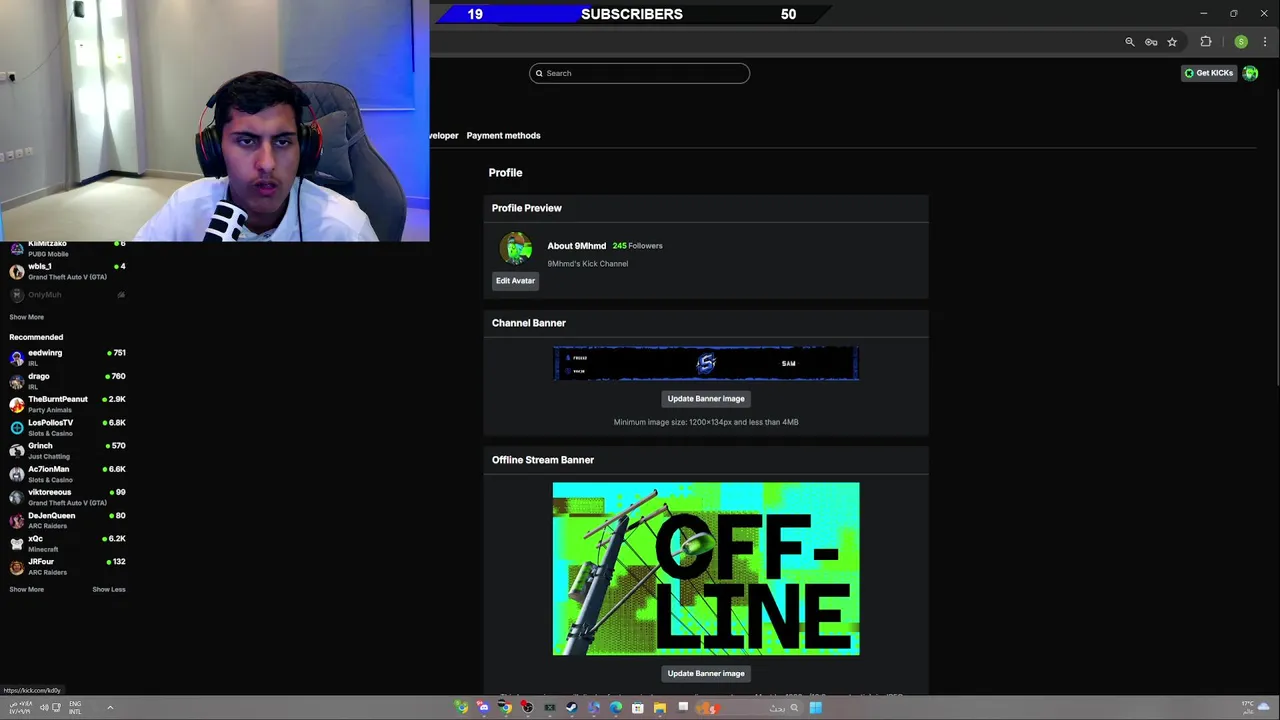The height and width of the screenshot is (720, 1280).
Task: Open the saved passwords key icon
Action: pyautogui.click(x=1151, y=42)
